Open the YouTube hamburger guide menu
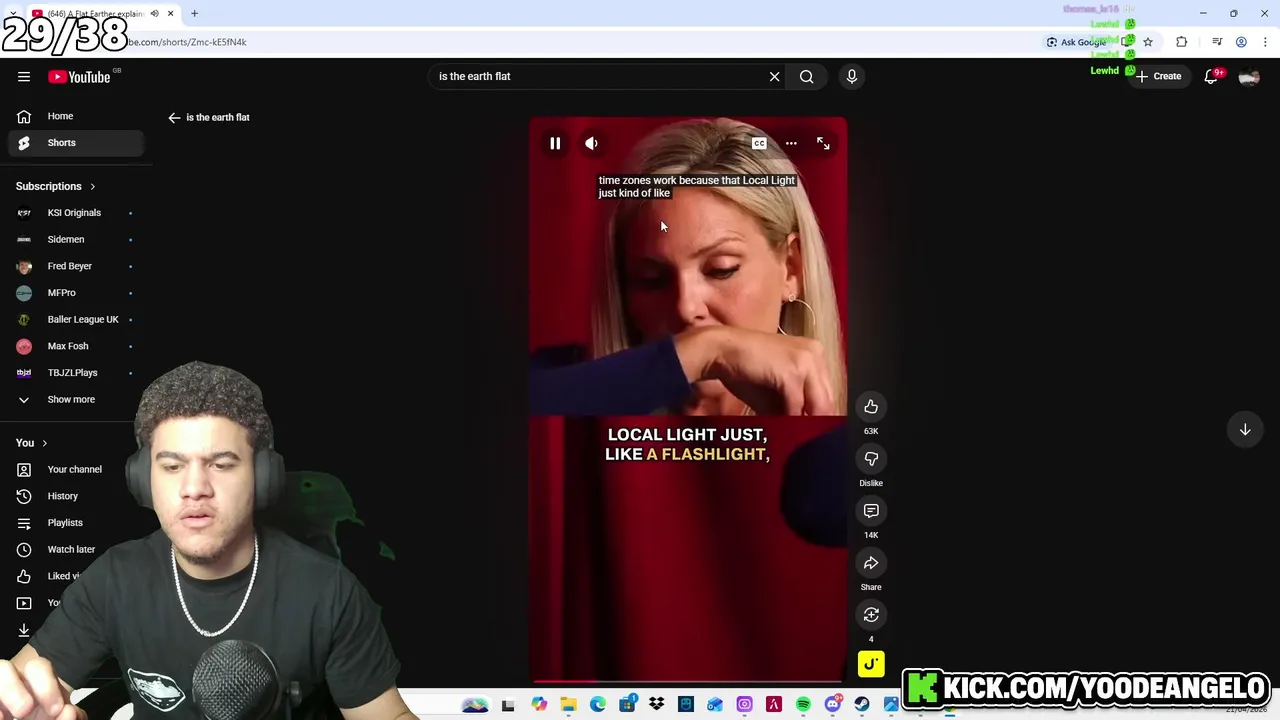The width and height of the screenshot is (1280, 720). pos(24,77)
